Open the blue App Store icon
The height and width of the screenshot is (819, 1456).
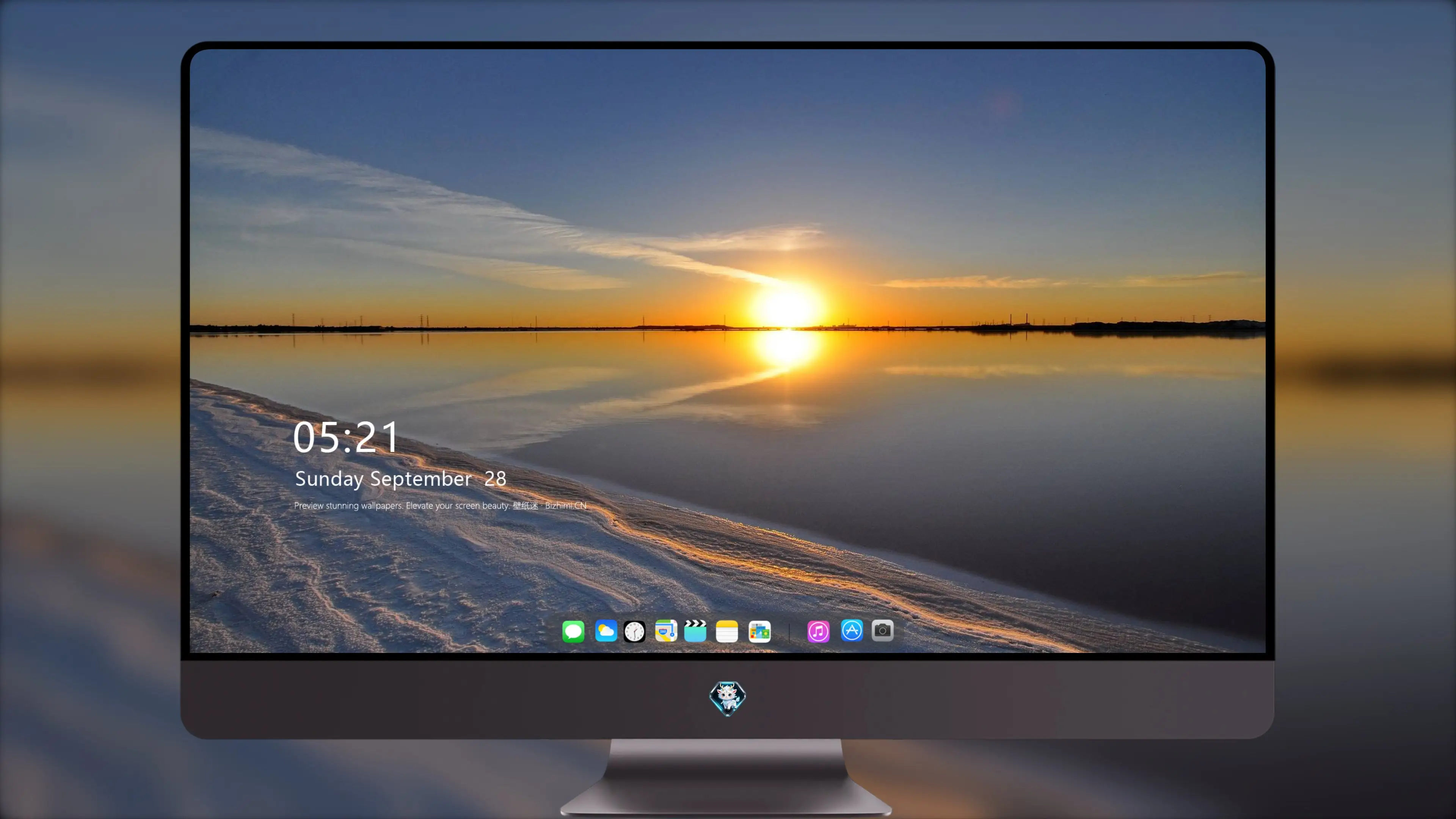click(852, 630)
